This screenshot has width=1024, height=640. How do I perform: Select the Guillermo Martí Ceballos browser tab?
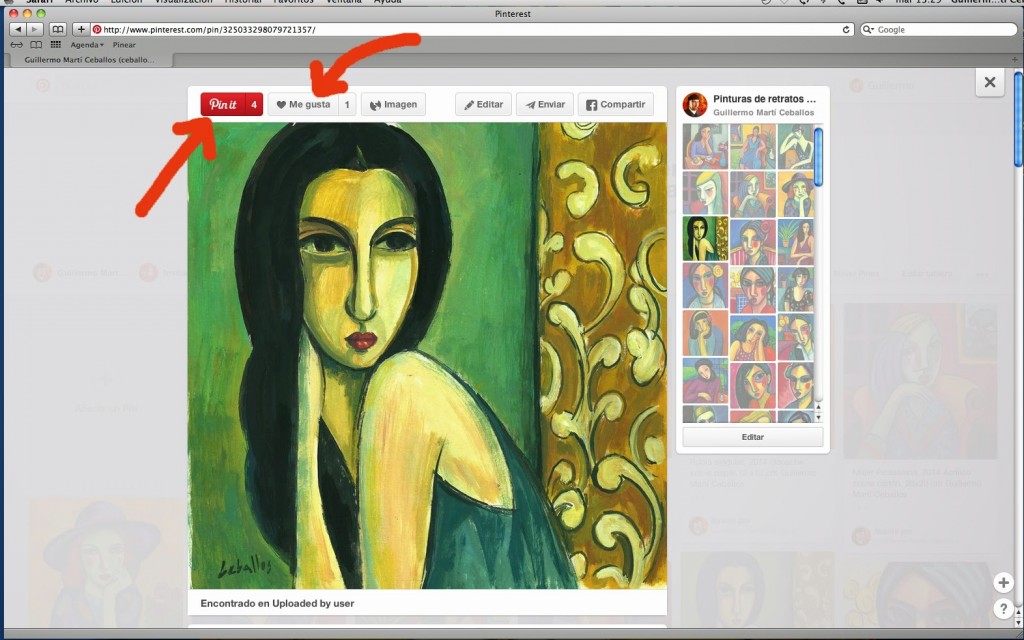(x=90, y=60)
